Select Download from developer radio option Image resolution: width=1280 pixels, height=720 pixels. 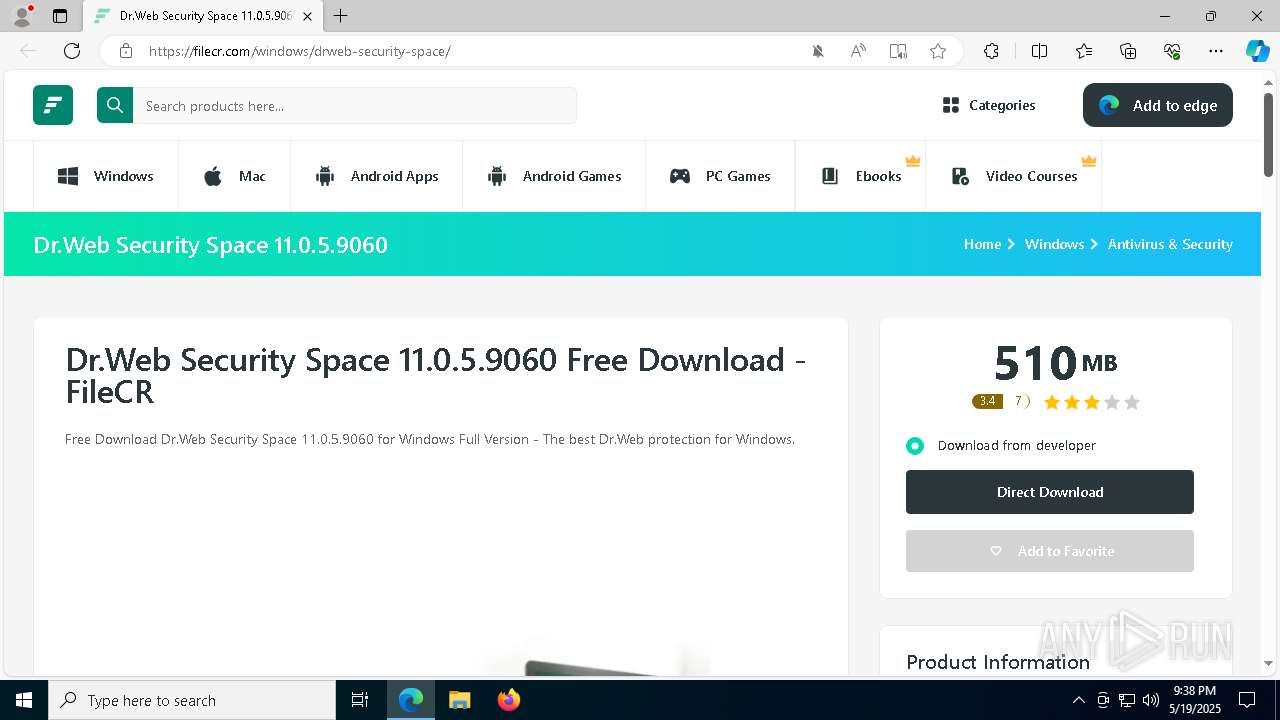point(915,446)
